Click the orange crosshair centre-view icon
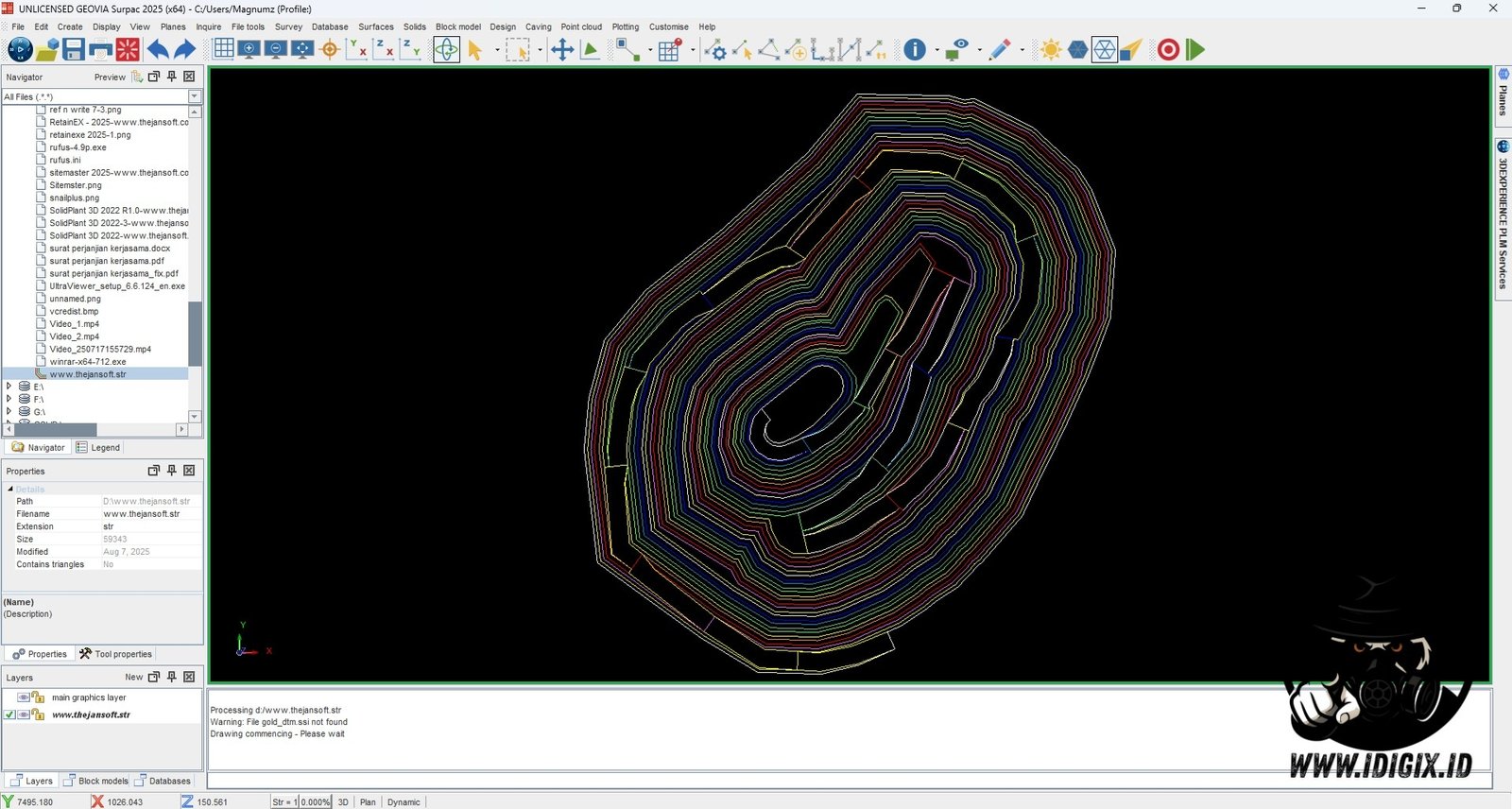This screenshot has width=1512, height=809. pos(330,49)
